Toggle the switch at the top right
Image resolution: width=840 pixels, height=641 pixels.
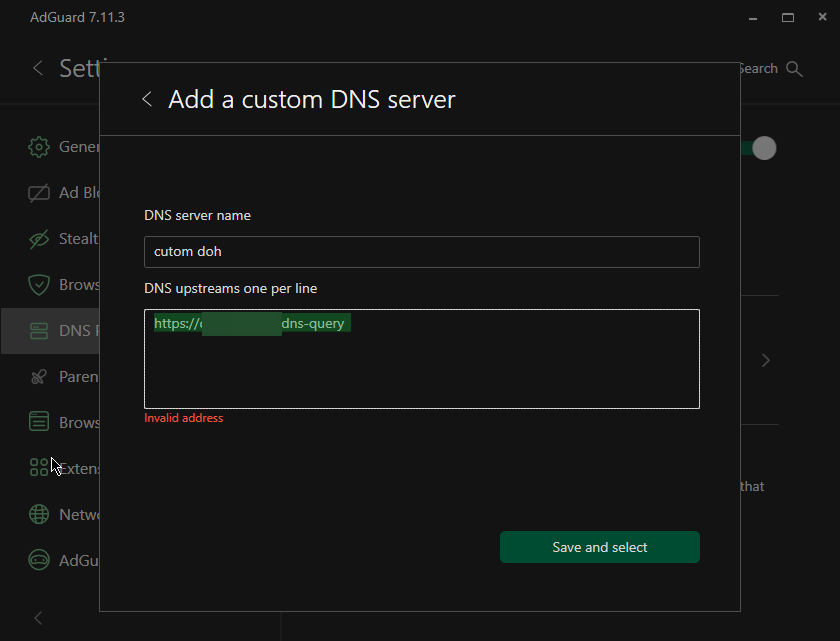pos(763,148)
